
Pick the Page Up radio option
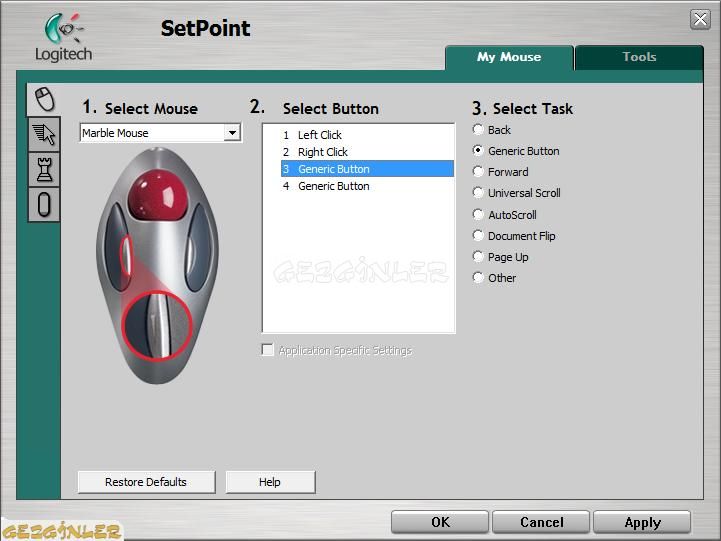(x=478, y=256)
